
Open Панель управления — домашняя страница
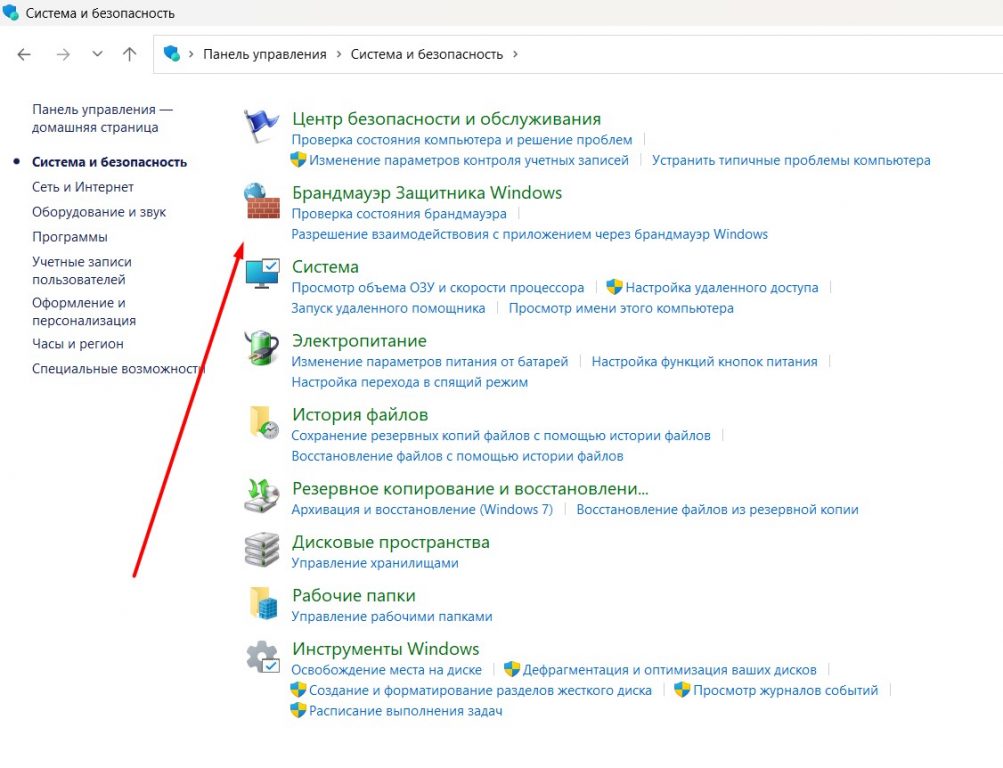tap(102, 118)
